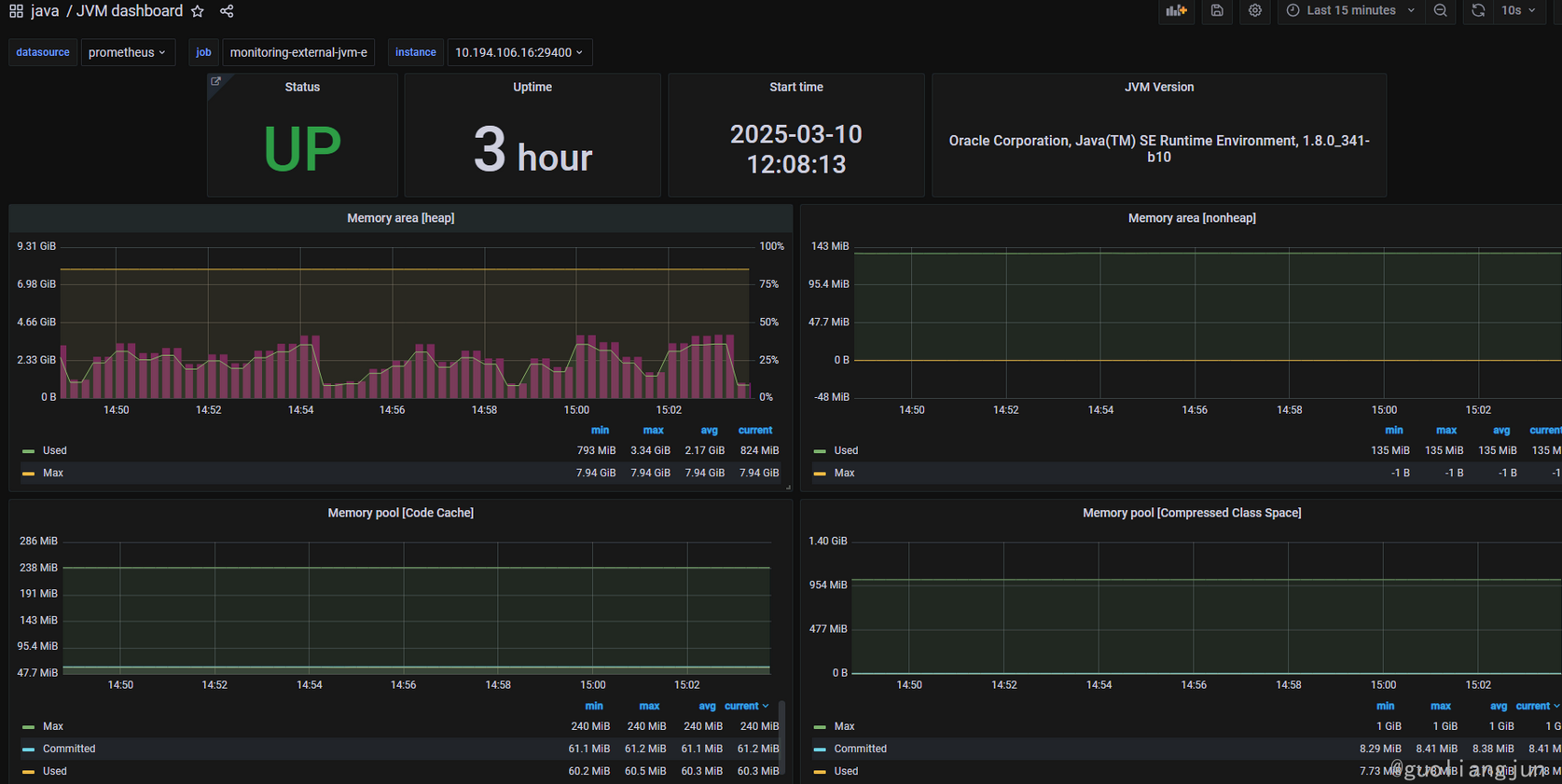Expand the prometheus datasource dropdown
This screenshot has height=784, width=1562.
pos(127,52)
